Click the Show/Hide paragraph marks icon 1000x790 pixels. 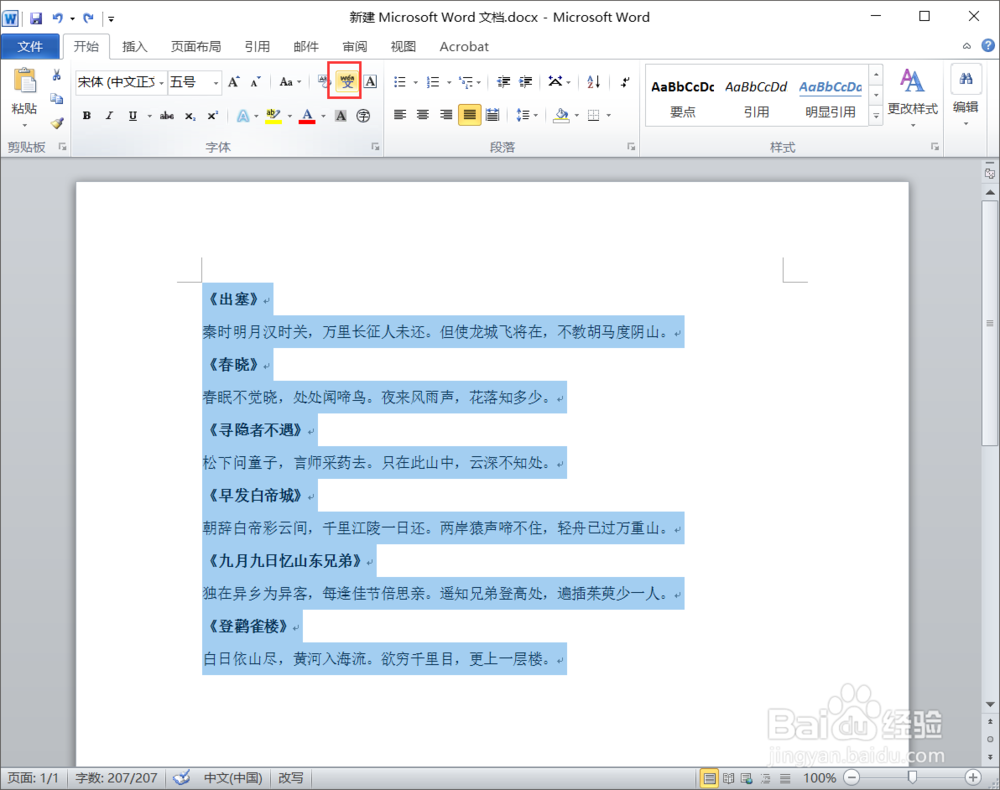pos(626,82)
